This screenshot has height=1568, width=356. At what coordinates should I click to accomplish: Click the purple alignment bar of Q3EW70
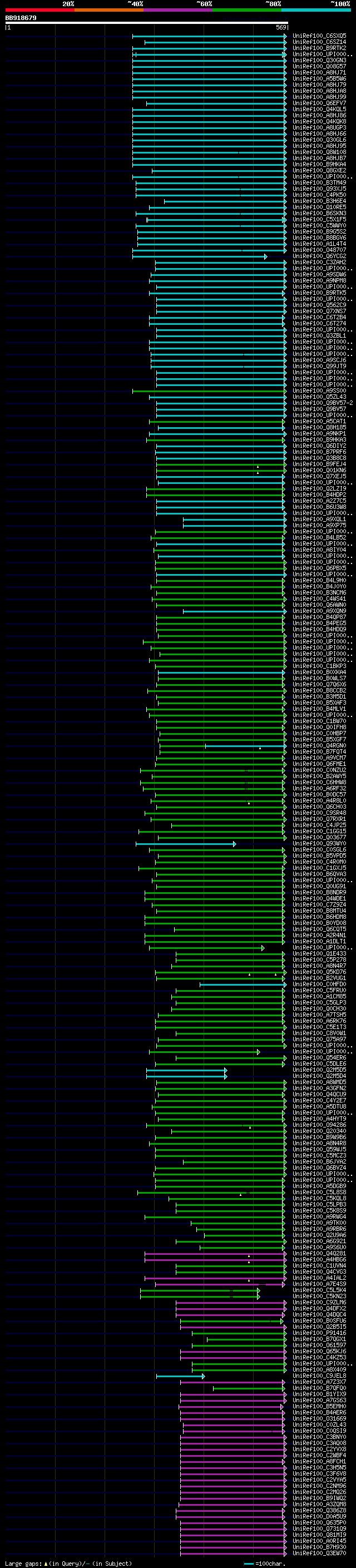coord(233,1553)
